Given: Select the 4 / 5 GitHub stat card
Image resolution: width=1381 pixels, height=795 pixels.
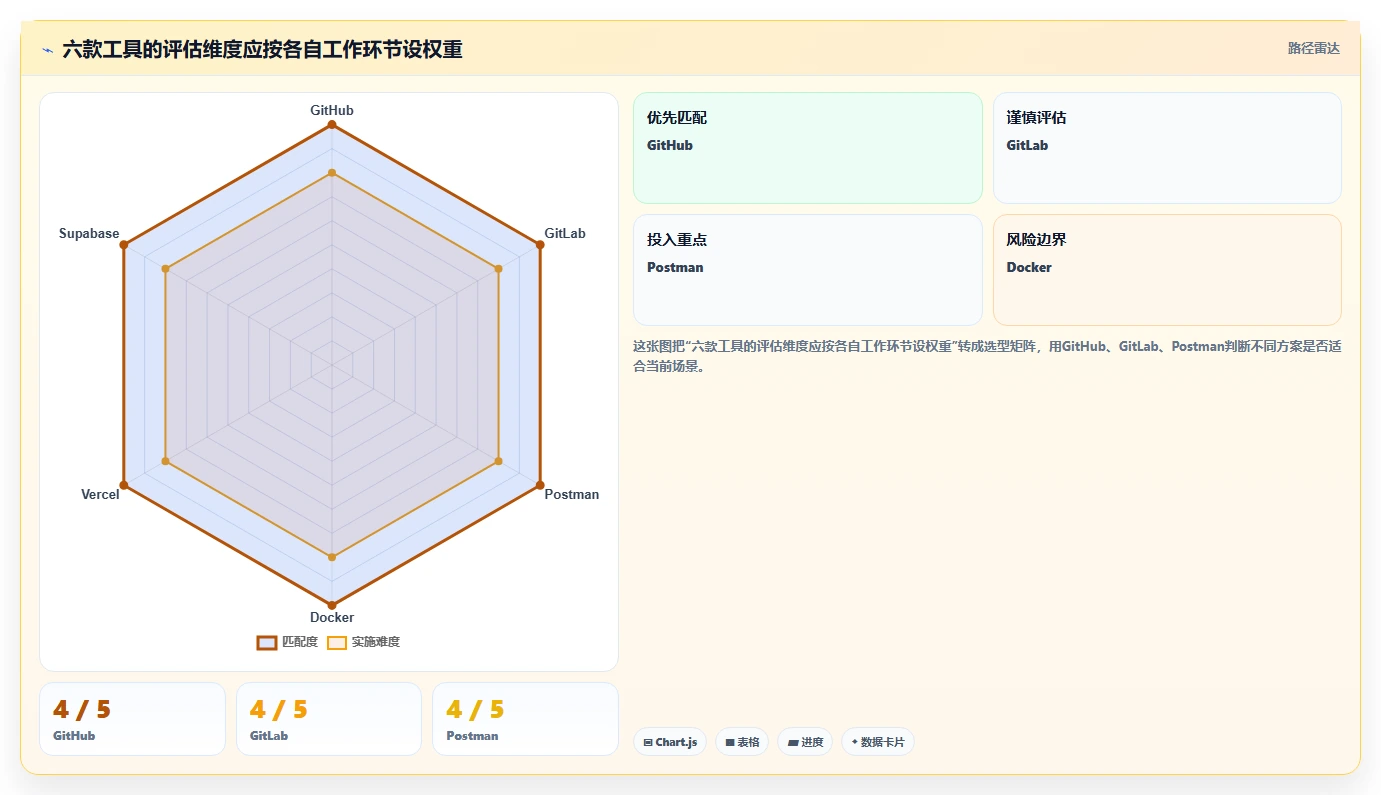Looking at the screenshot, I should click(132, 719).
